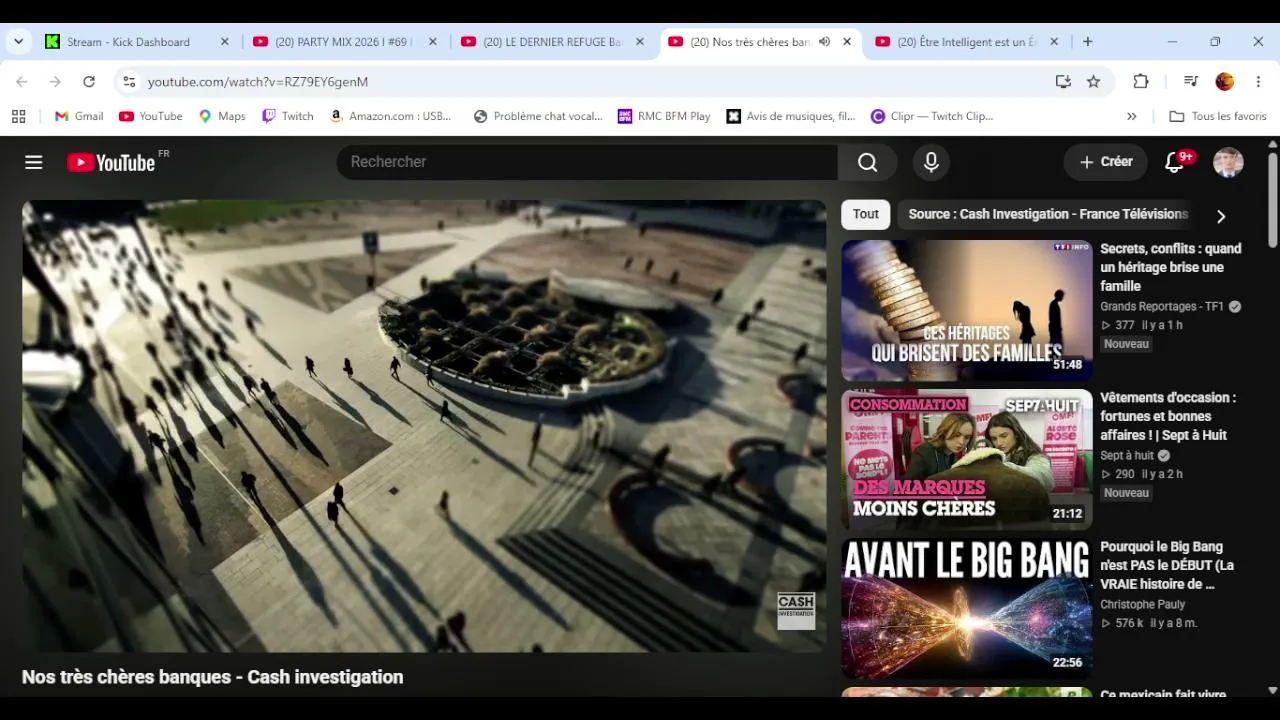
Task: Start voice search with the microphone icon
Action: (x=931, y=162)
